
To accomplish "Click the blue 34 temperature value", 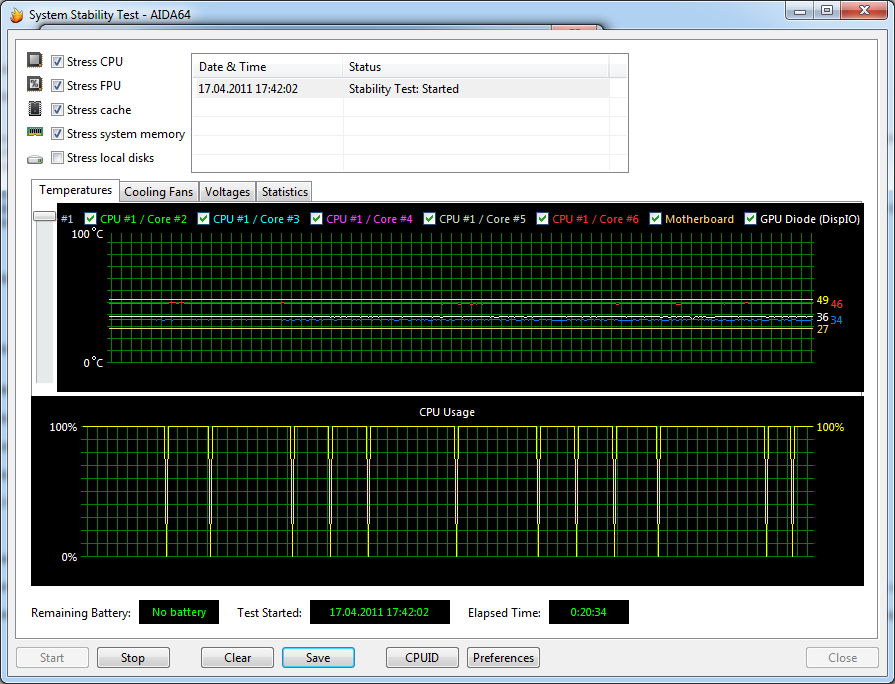I will point(836,320).
